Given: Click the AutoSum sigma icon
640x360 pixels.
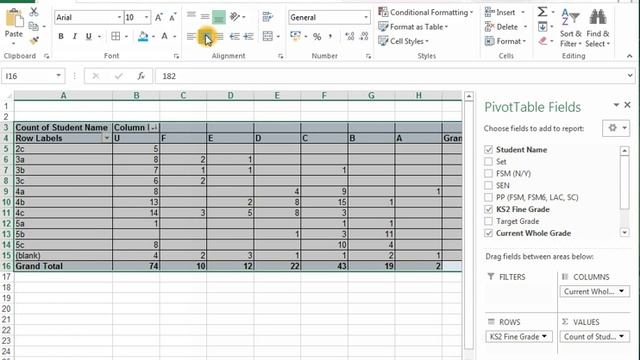Looking at the screenshot, I should [542, 12].
